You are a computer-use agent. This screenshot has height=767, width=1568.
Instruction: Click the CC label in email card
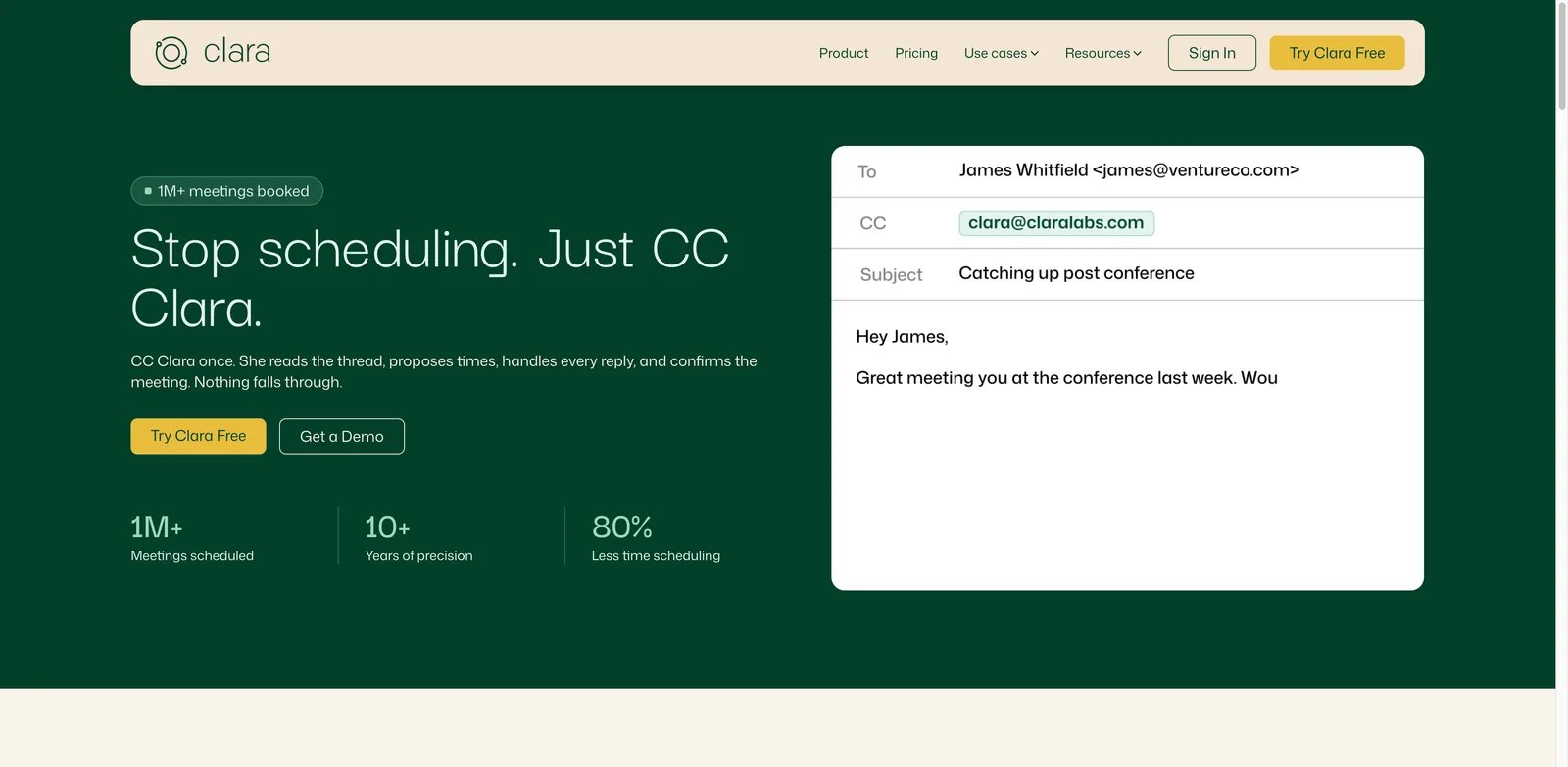873,223
